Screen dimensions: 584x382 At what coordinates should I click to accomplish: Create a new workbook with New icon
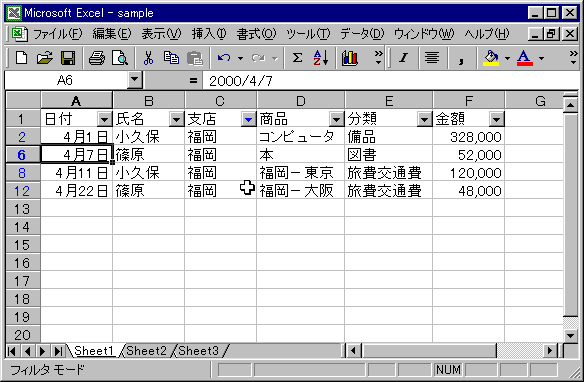[21, 58]
